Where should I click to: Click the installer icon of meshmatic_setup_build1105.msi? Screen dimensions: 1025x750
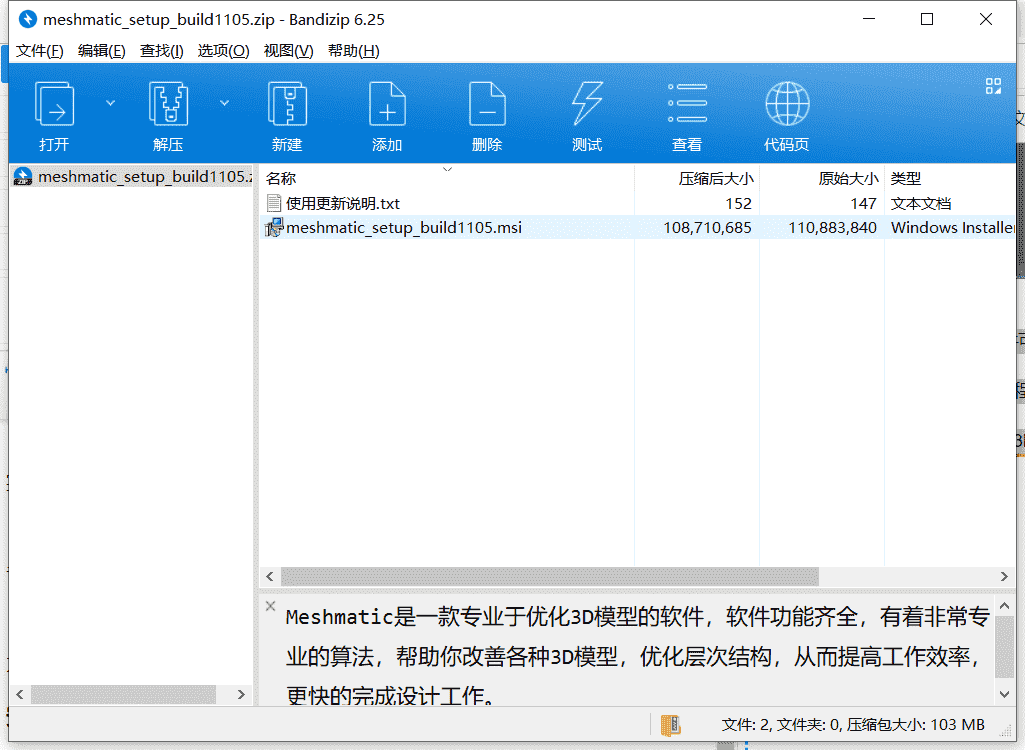(x=274, y=228)
